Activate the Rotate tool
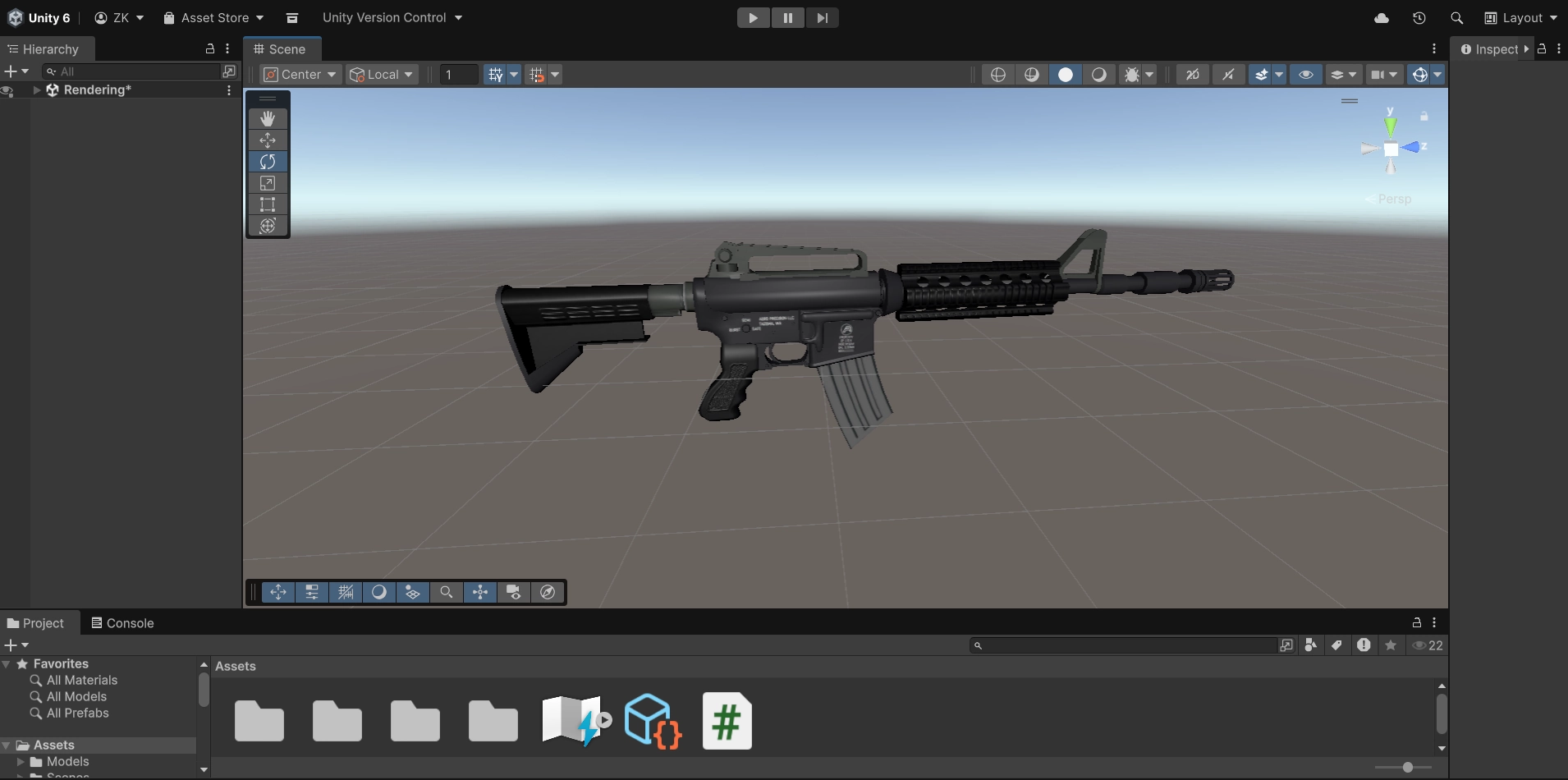This screenshot has height=780, width=1568. [x=268, y=162]
